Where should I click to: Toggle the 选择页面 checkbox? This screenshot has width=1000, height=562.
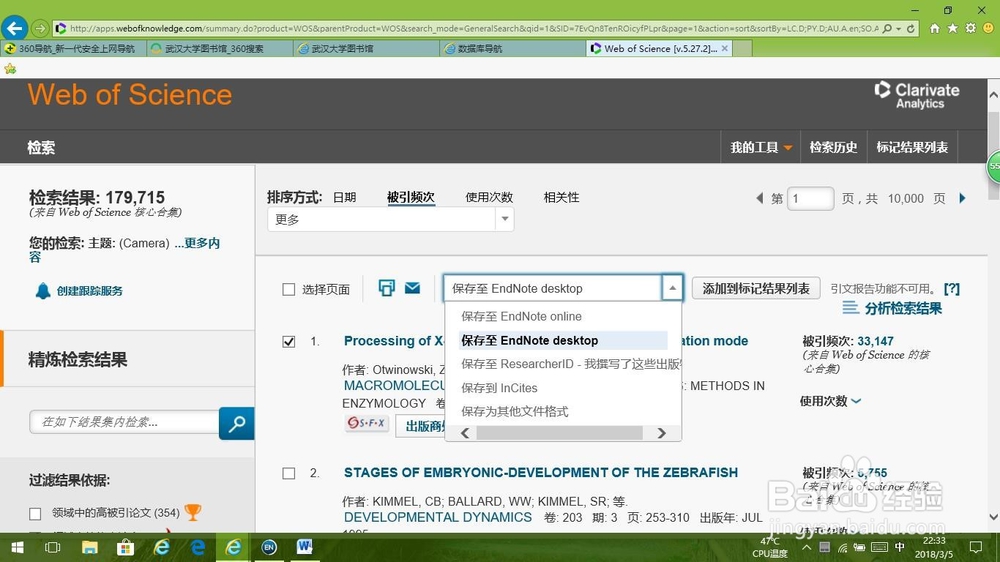[x=288, y=290]
